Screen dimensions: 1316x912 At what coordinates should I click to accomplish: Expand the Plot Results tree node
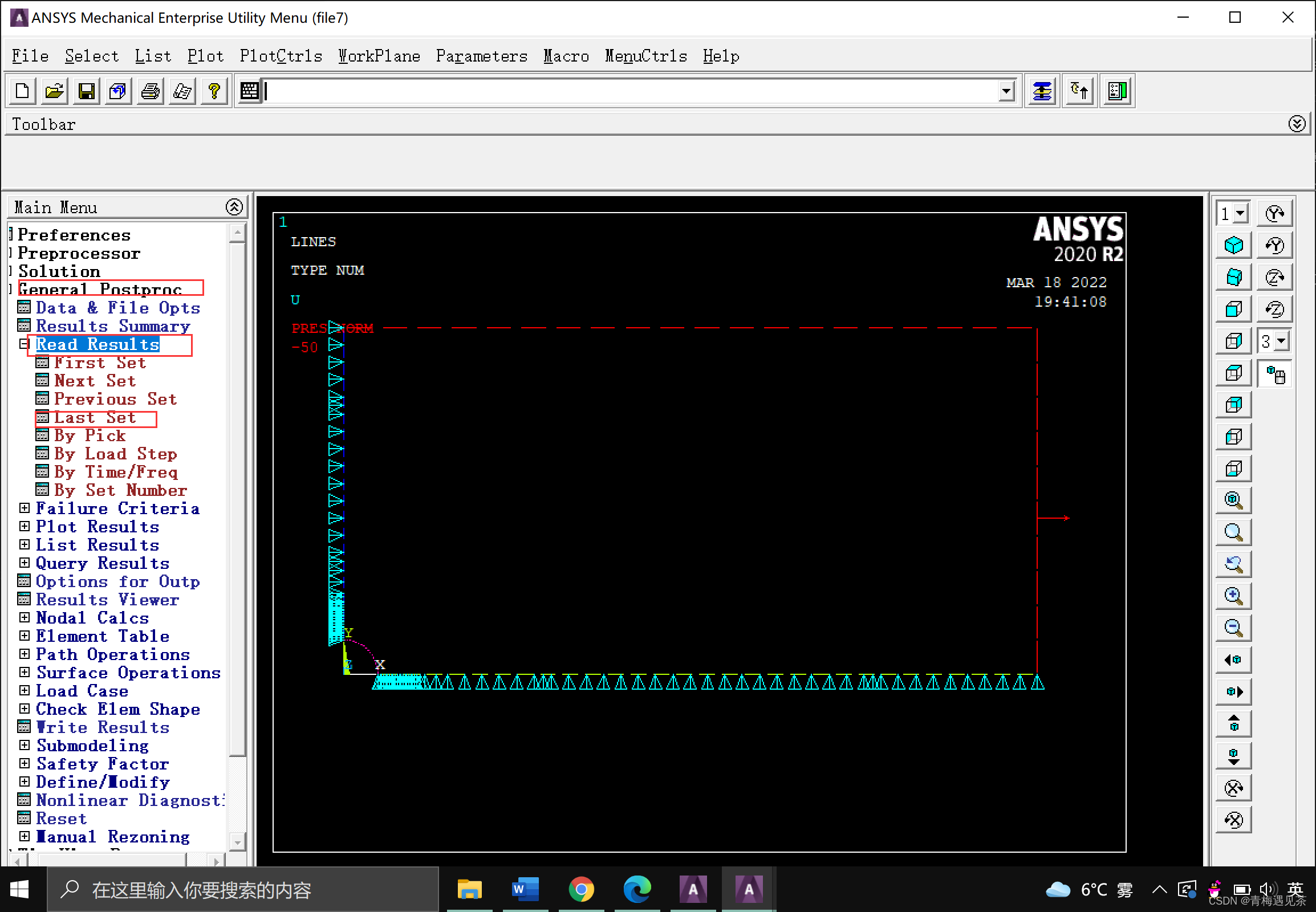coord(25,526)
